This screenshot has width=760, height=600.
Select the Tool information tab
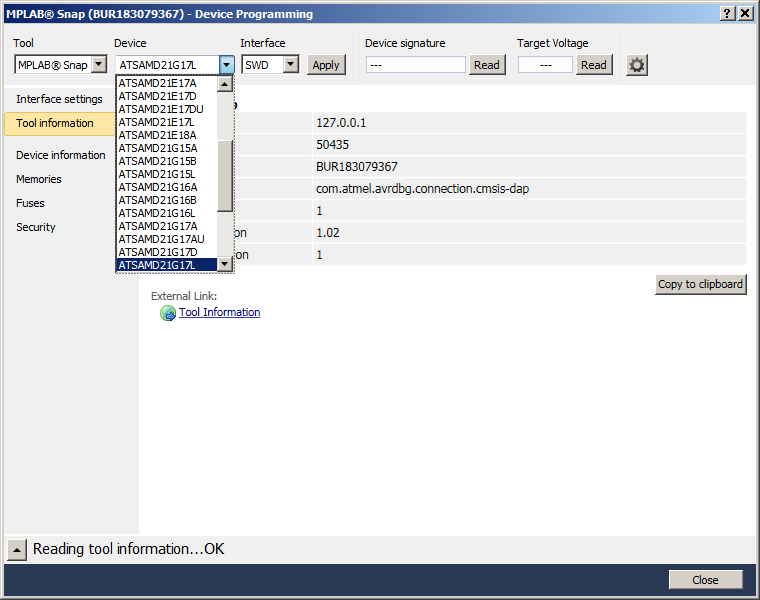pos(59,124)
